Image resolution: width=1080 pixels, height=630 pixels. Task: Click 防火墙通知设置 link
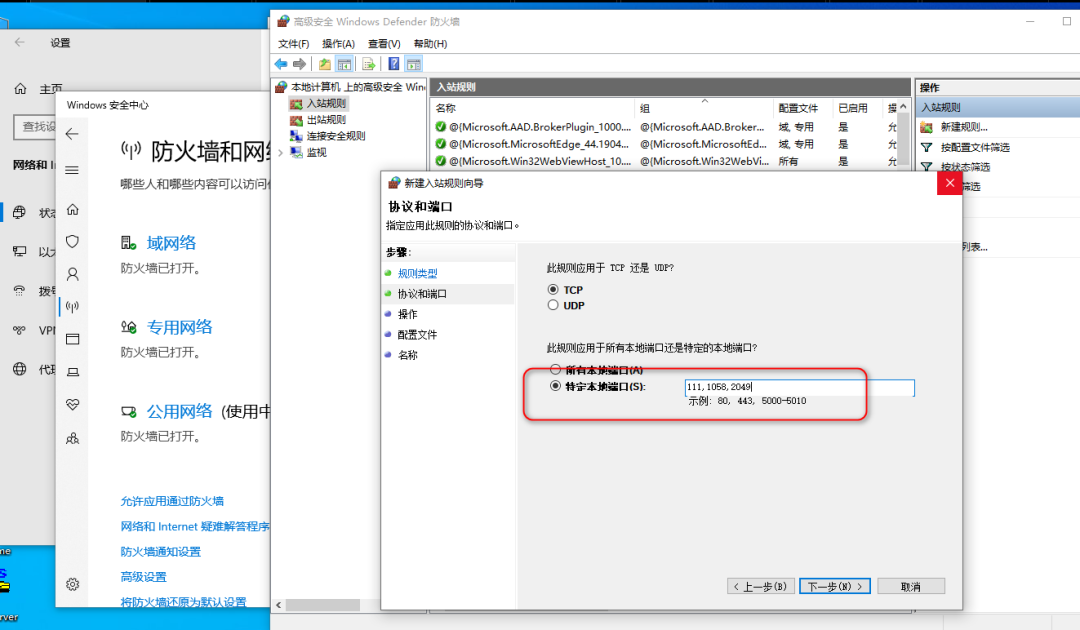(160, 552)
